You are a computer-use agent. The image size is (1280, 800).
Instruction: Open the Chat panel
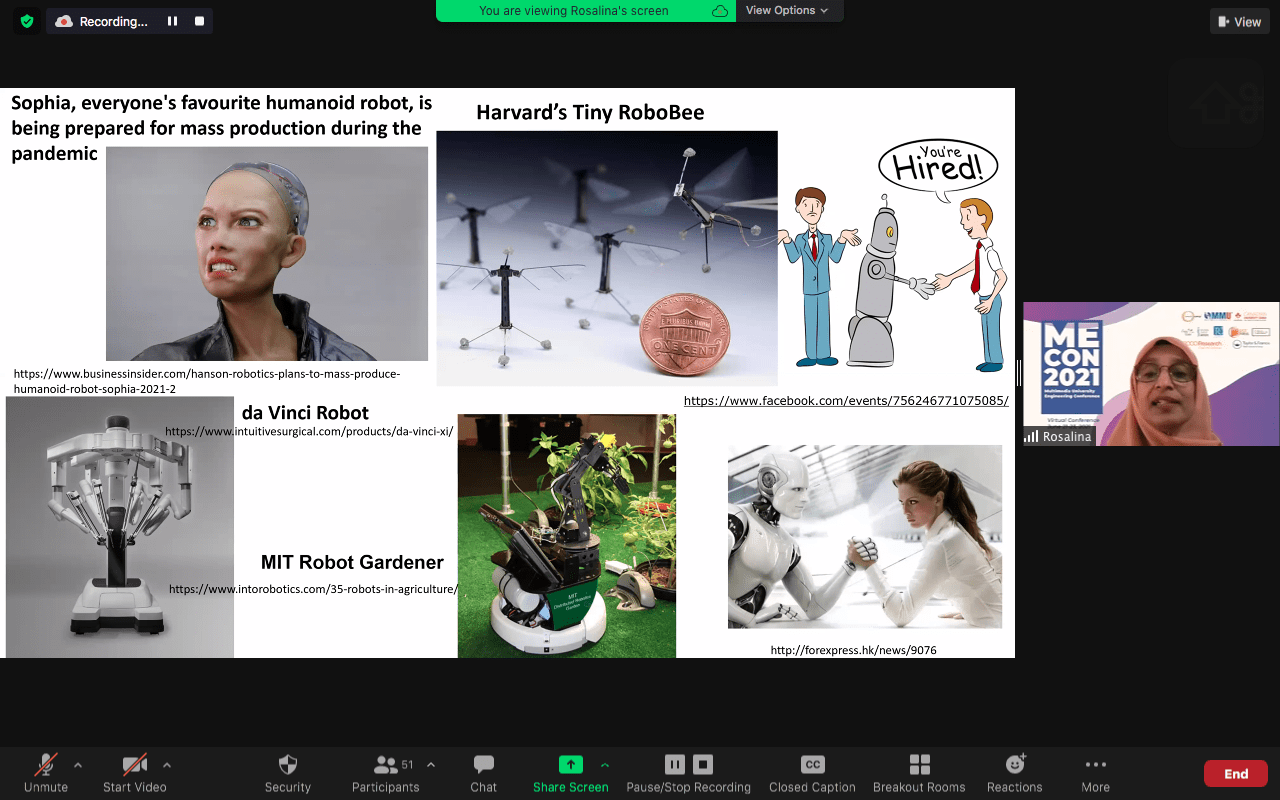pos(484,773)
